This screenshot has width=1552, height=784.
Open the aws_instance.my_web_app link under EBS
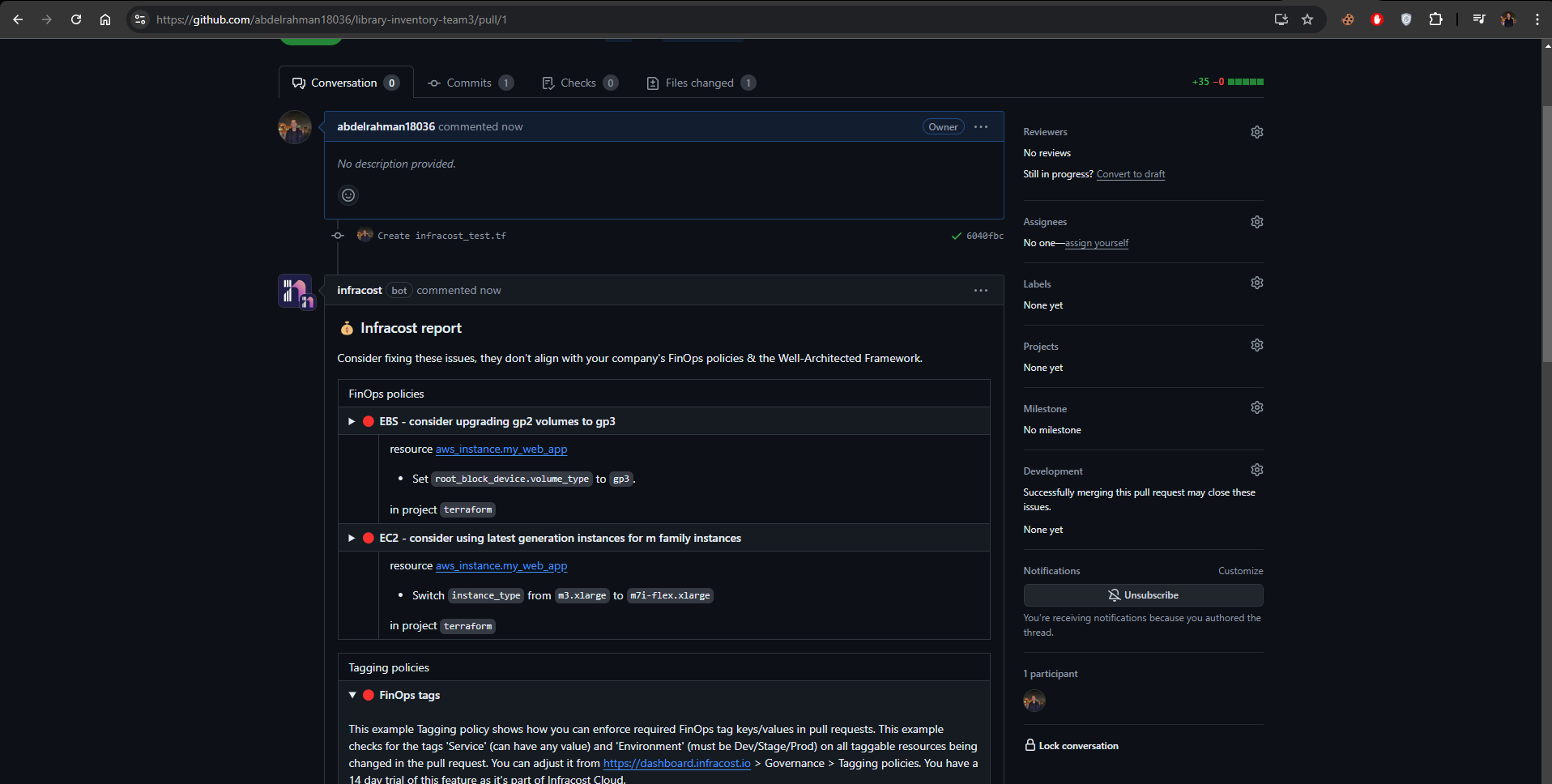coord(501,449)
